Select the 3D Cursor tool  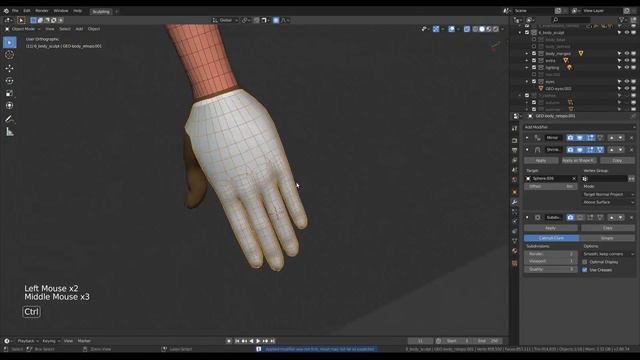(9, 55)
